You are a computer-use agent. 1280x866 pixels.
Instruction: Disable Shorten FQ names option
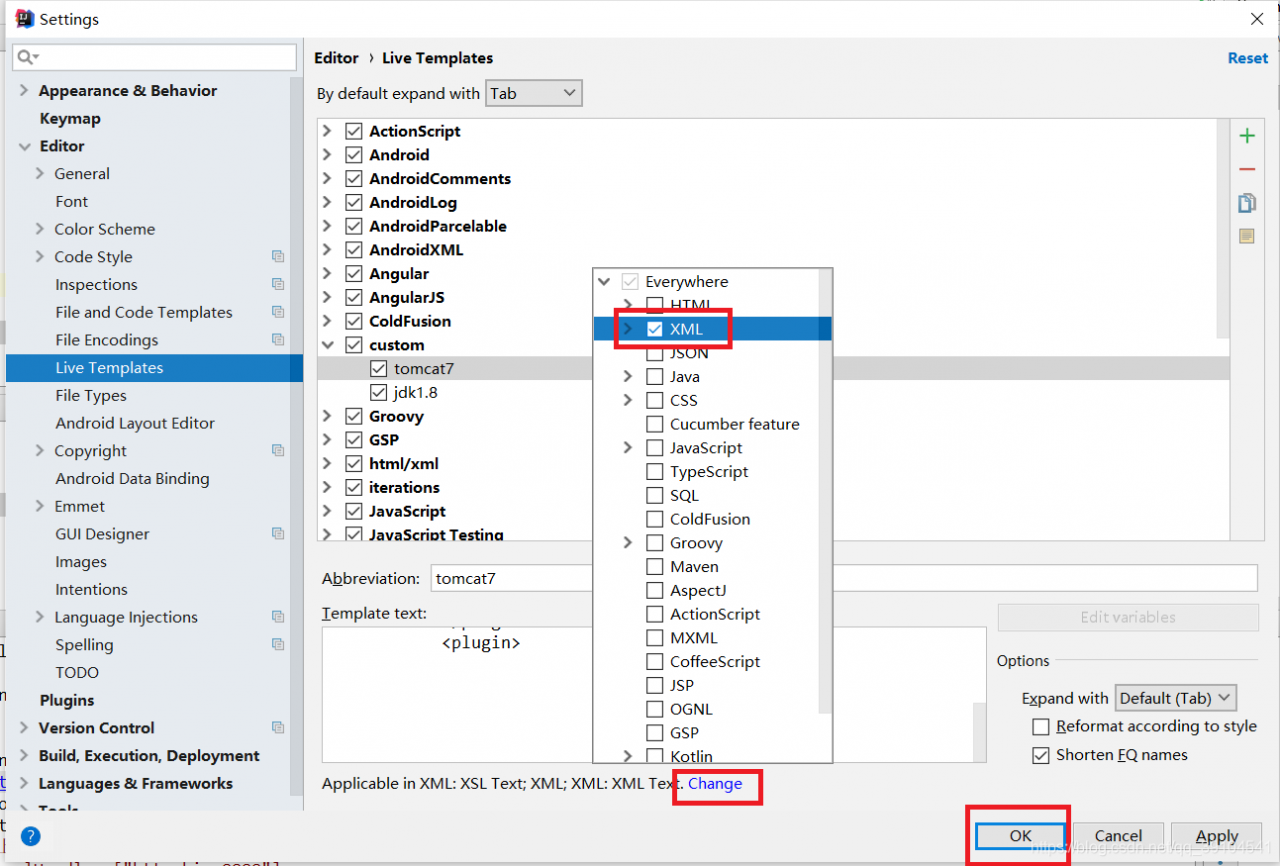click(x=1041, y=755)
